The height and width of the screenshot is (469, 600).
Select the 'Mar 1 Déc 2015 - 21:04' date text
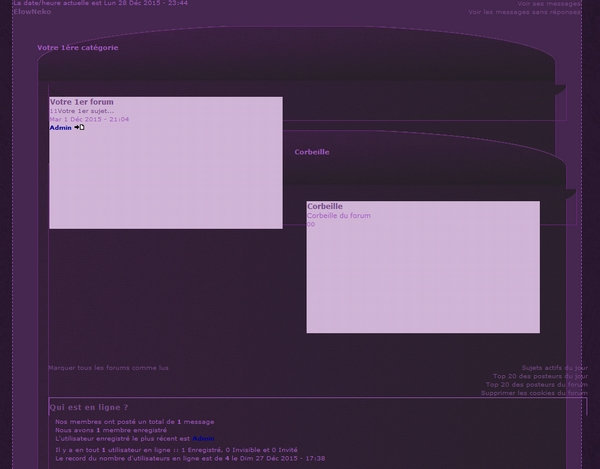pyautogui.click(x=89, y=119)
